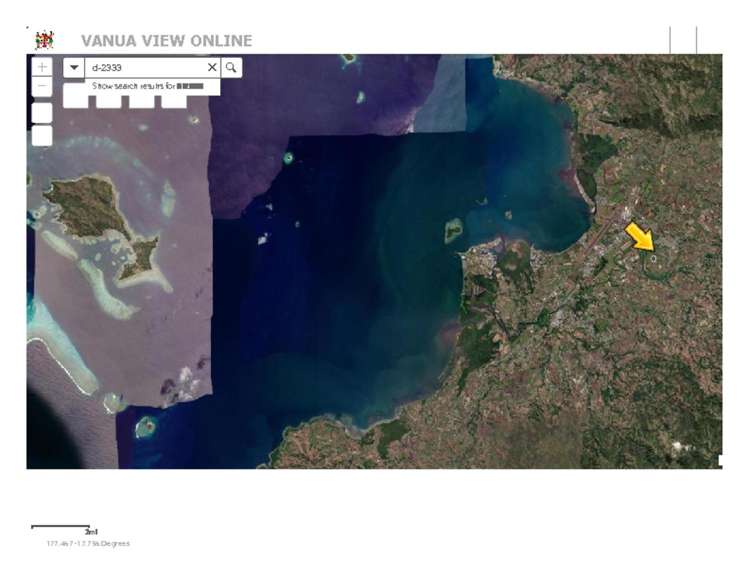
Task: Click the lowest blank button in left column
Action: click(42, 135)
